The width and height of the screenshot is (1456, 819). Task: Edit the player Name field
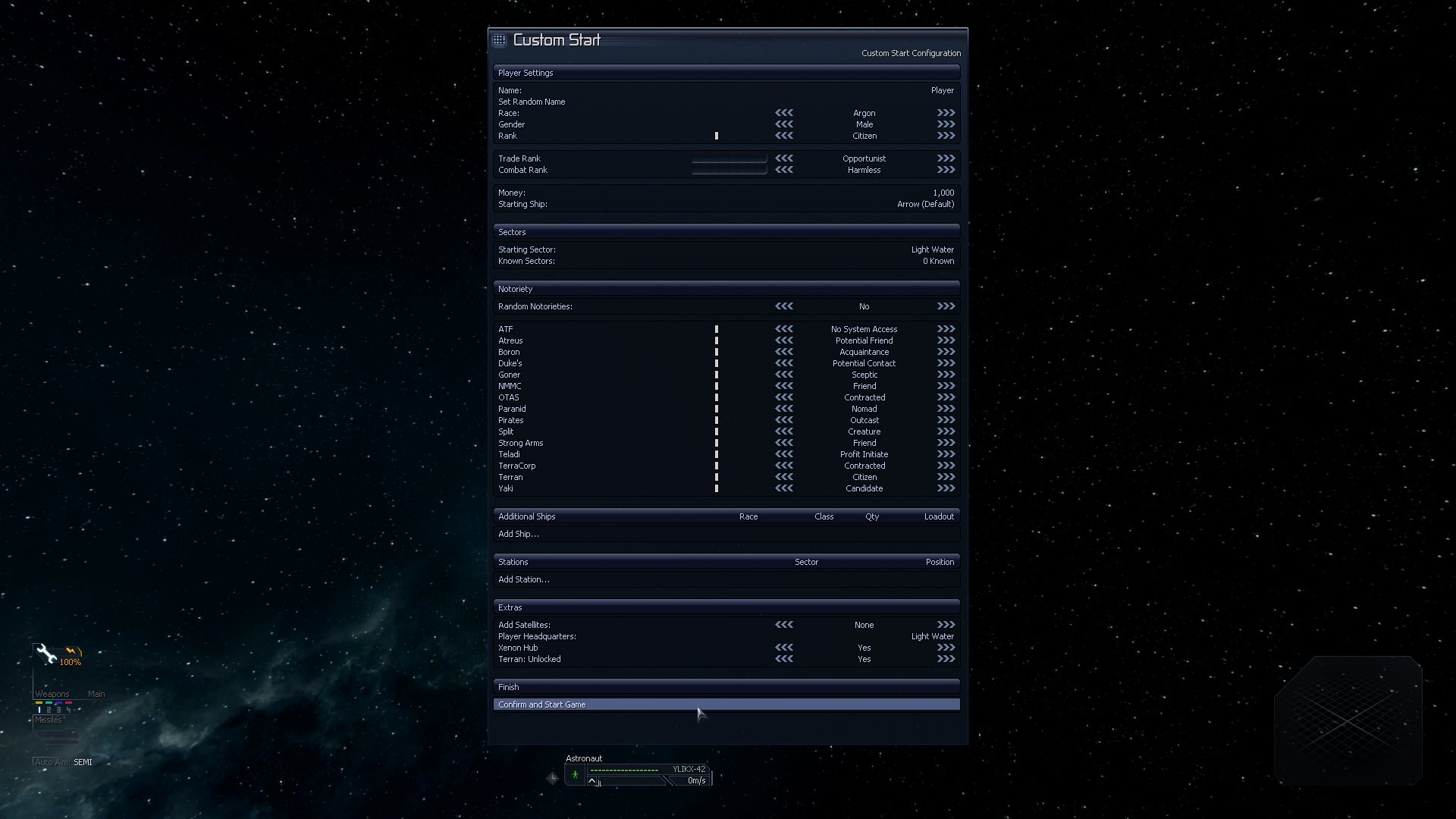click(726, 90)
